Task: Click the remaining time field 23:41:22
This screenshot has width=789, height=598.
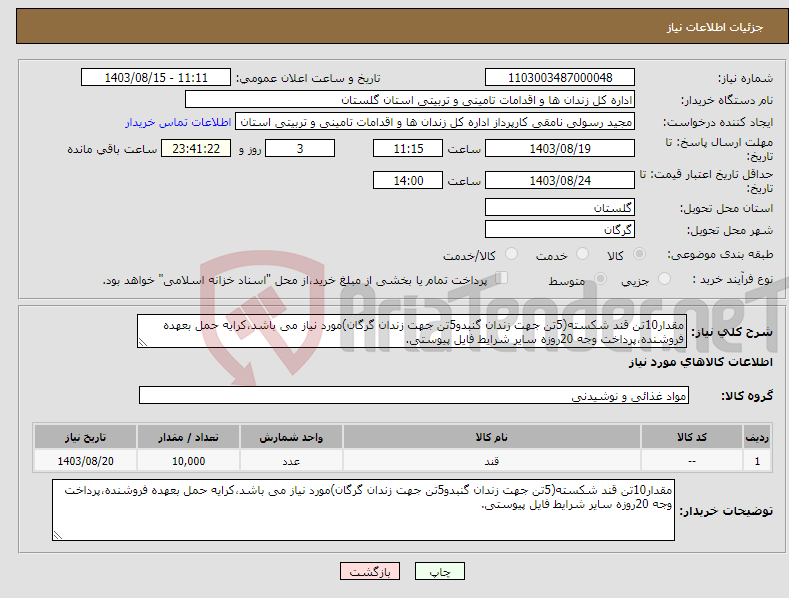Action: pyautogui.click(x=196, y=148)
